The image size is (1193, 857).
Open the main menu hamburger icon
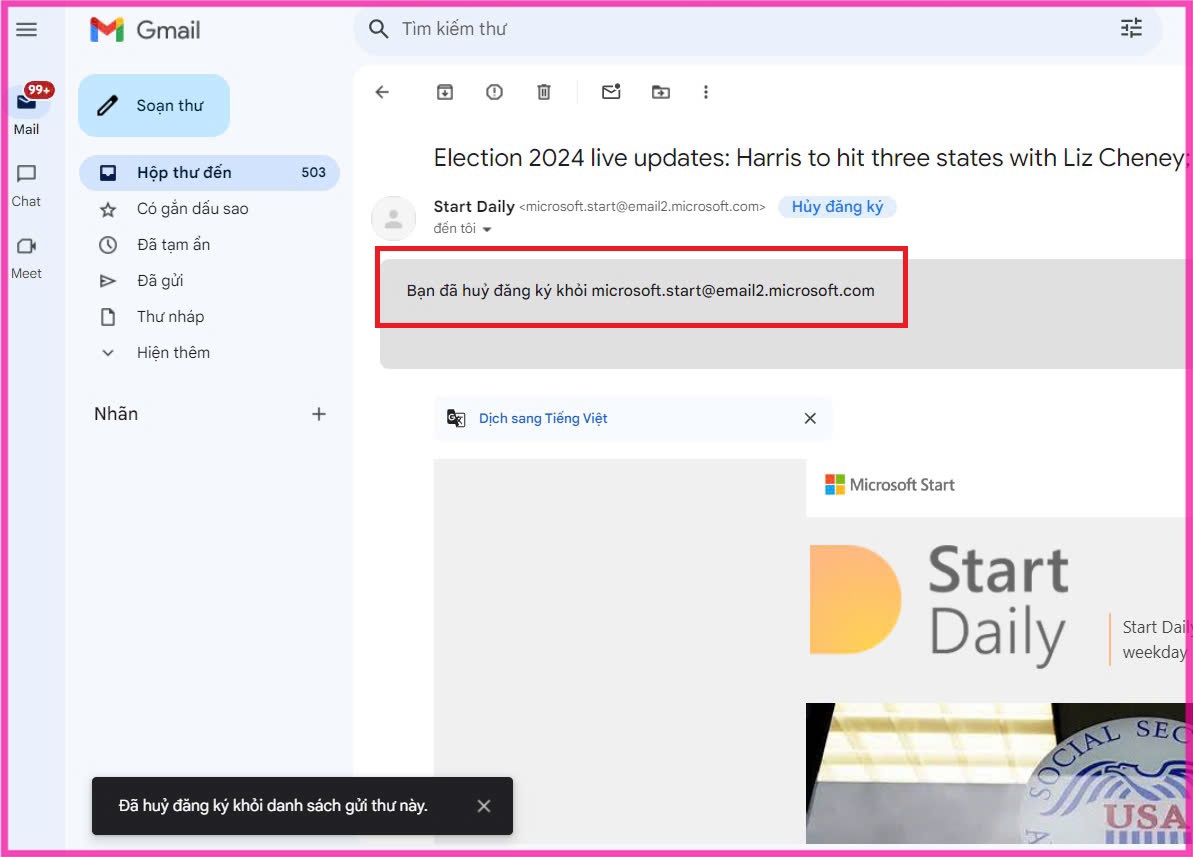tap(27, 30)
